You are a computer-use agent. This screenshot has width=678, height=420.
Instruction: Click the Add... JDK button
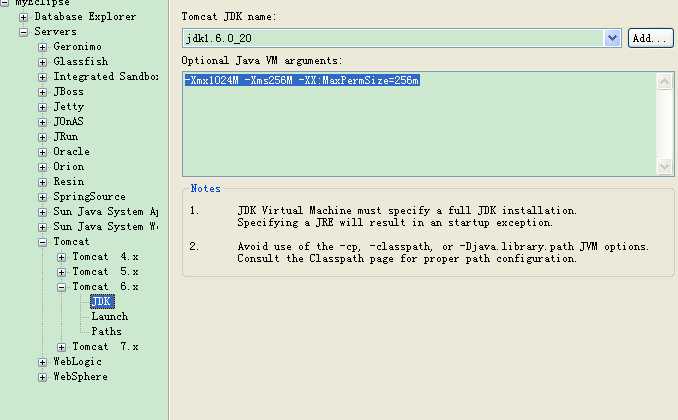click(650, 38)
